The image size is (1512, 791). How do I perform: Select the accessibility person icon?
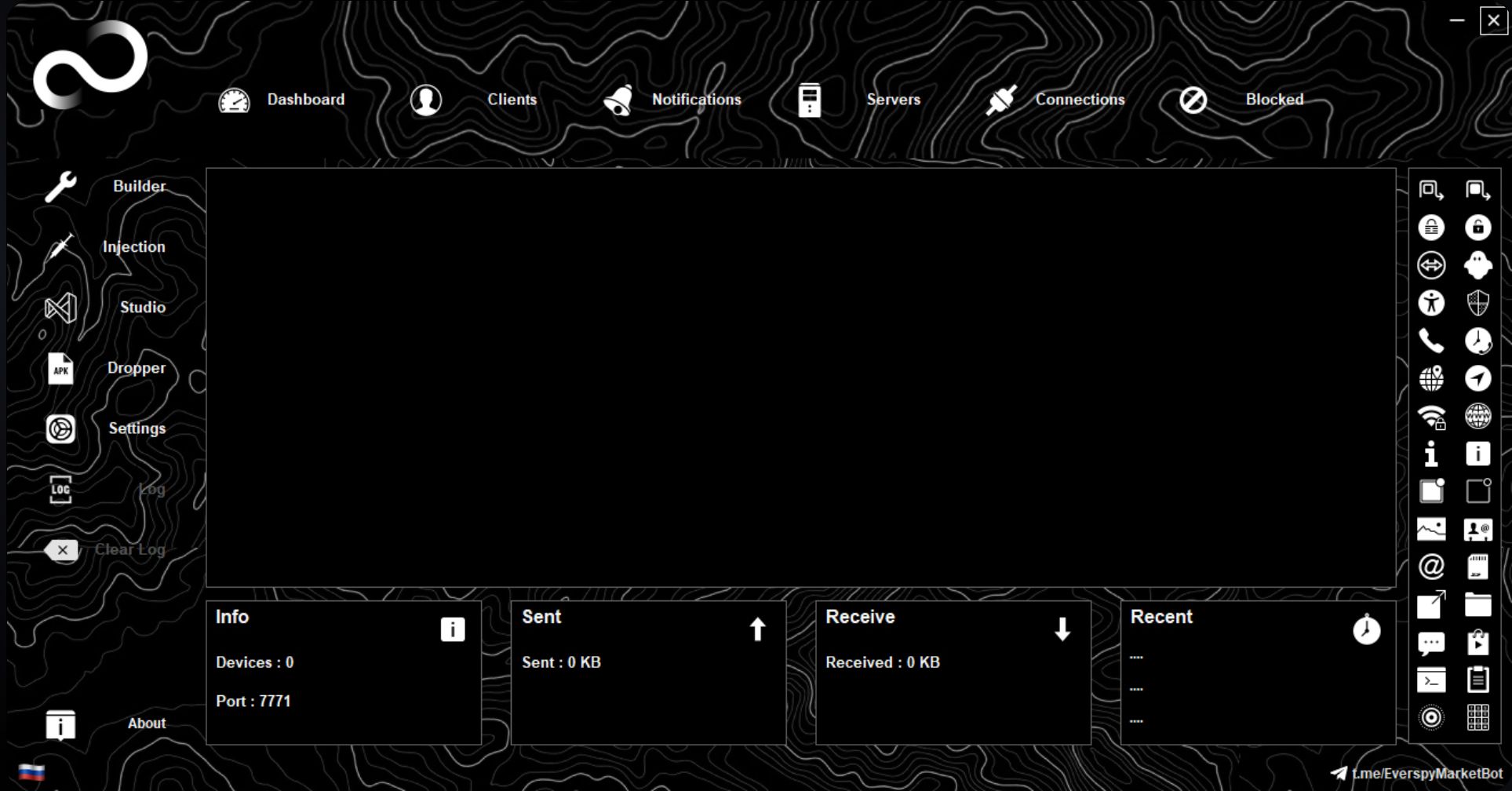pos(1431,303)
